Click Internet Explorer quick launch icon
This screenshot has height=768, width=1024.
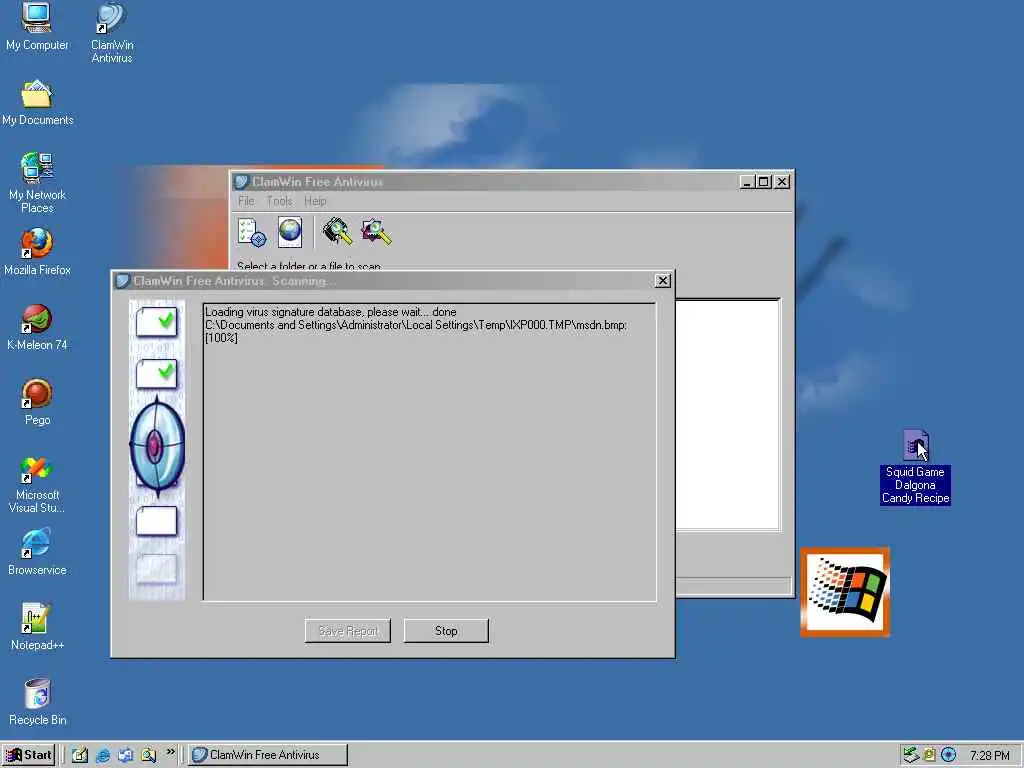tap(103, 756)
